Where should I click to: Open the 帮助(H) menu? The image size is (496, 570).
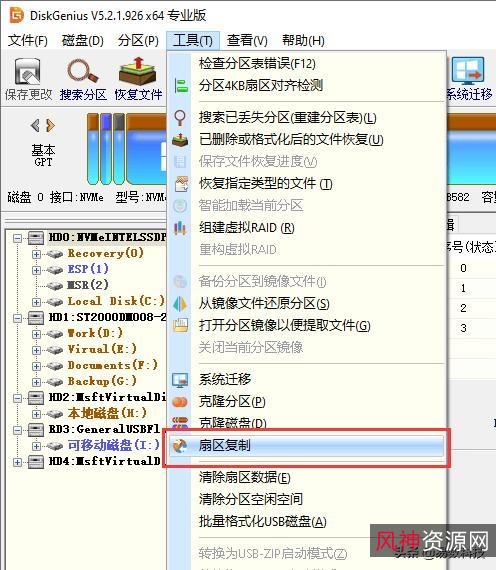303,40
